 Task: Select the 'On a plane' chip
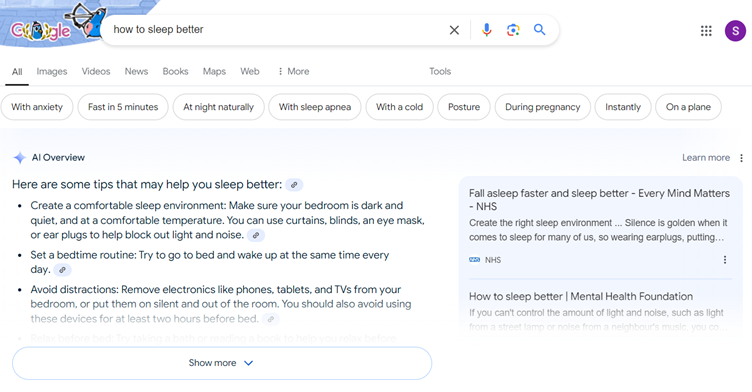pyautogui.click(x=688, y=107)
